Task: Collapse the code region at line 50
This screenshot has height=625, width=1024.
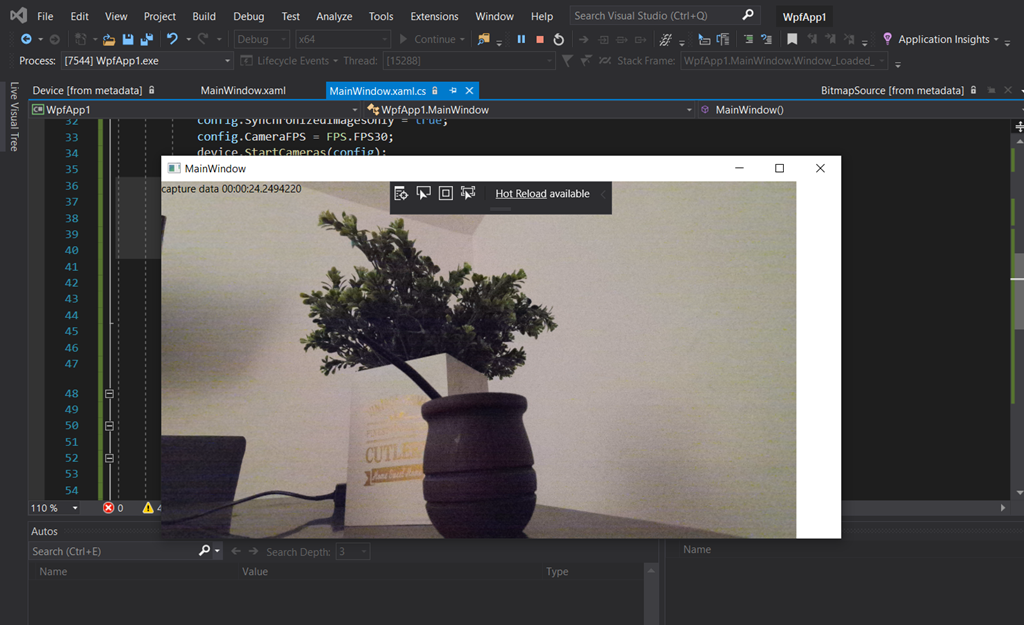Action: click(x=109, y=426)
